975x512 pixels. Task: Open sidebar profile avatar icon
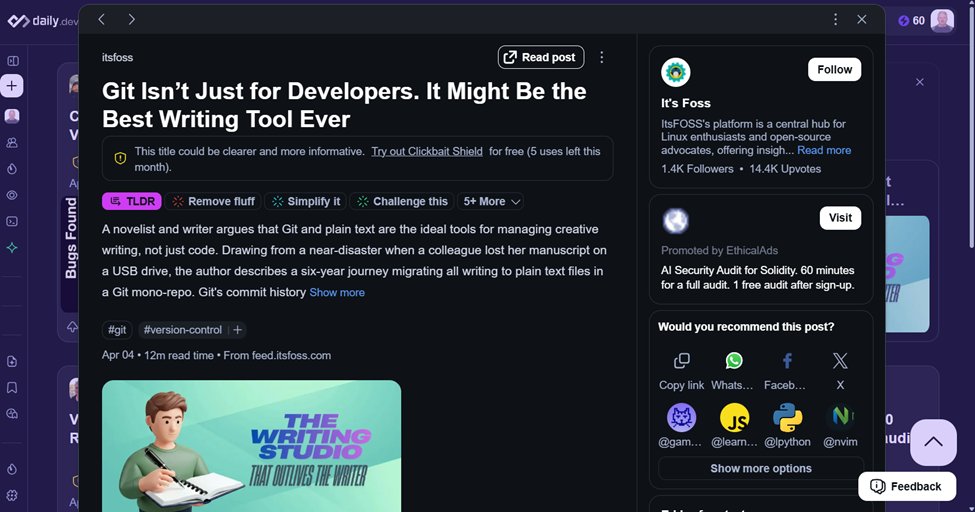[12, 116]
